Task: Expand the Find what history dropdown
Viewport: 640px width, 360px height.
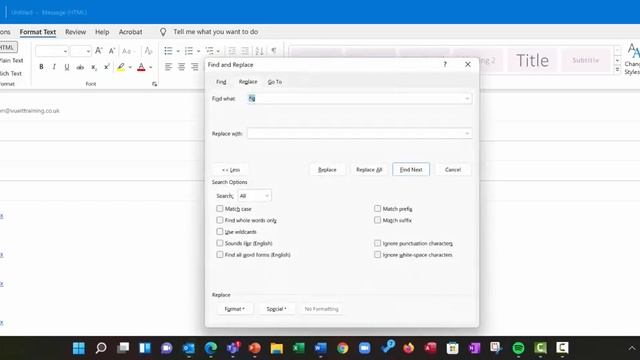Action: (x=467, y=98)
